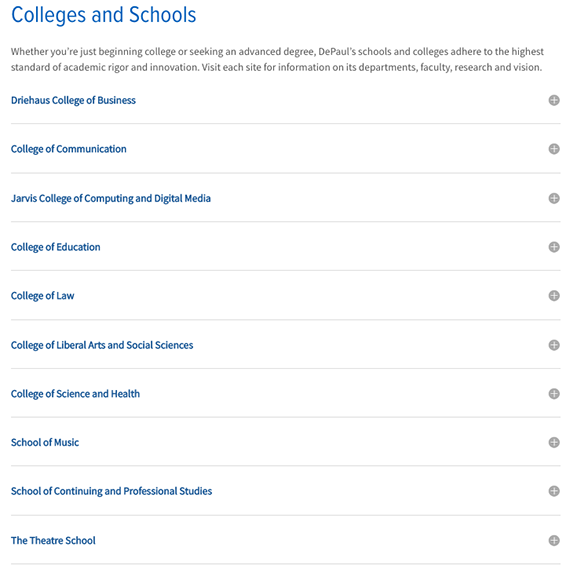Image resolution: width=570 pixels, height=569 pixels.
Task: Click plus icon for College of Communication
Action: (554, 149)
